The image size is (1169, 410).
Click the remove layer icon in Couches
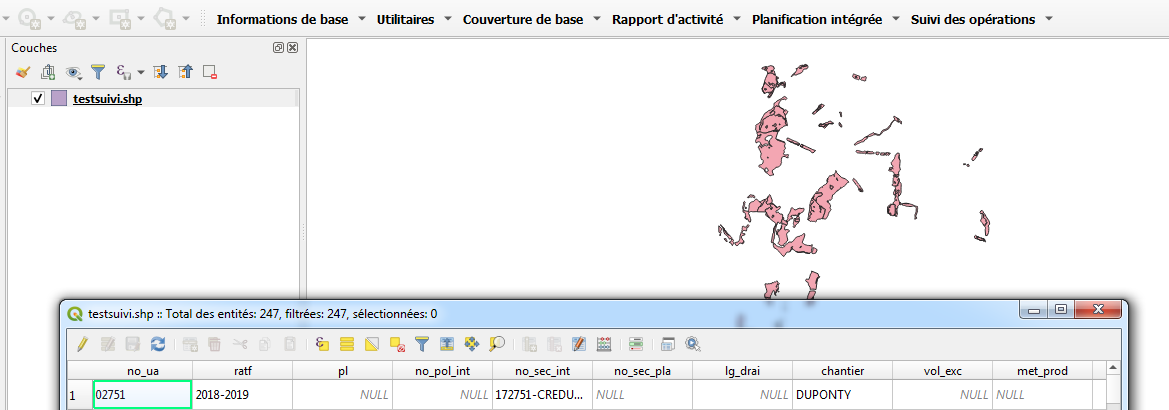coord(209,72)
